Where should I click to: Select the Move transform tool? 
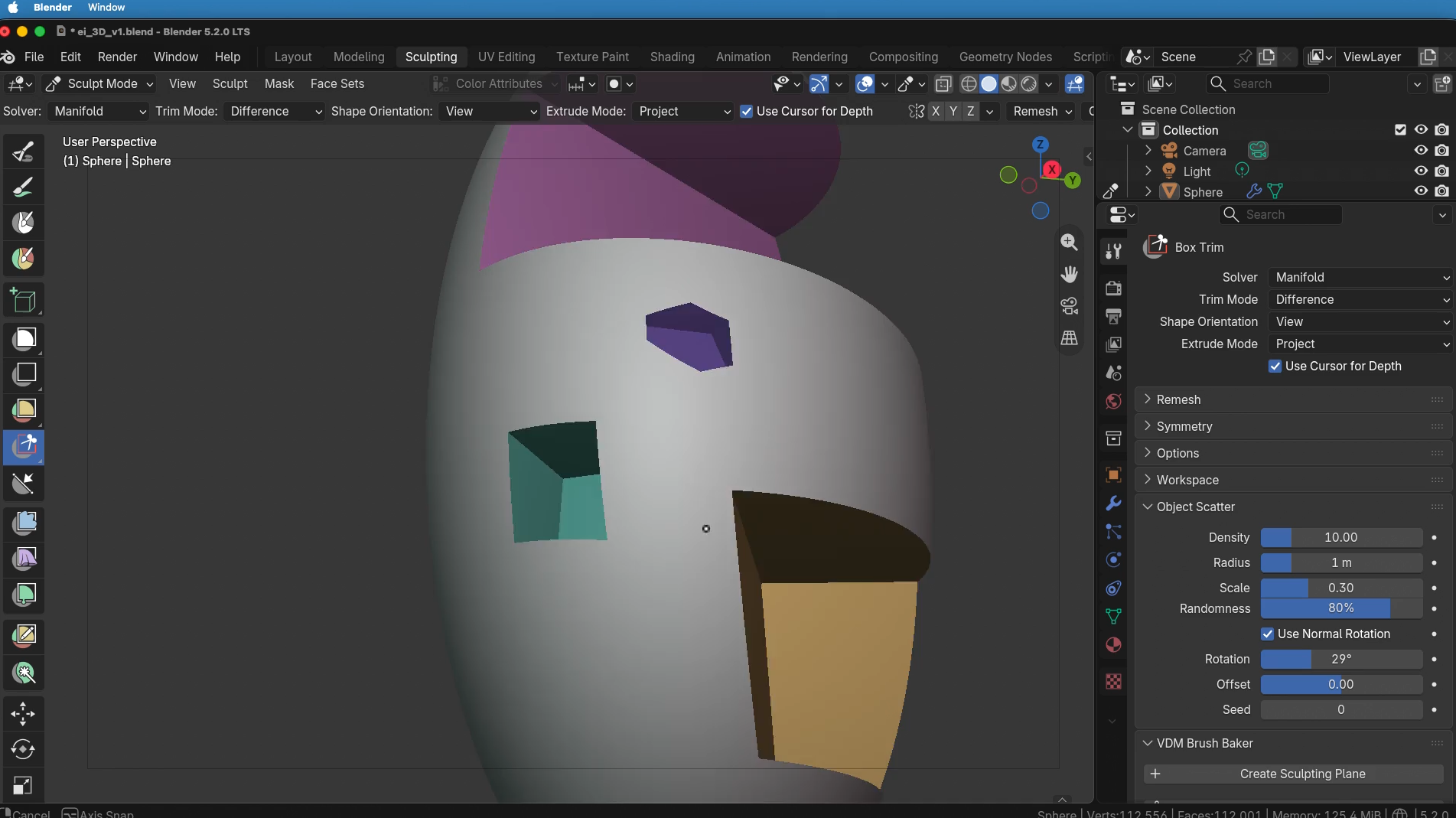pyautogui.click(x=24, y=714)
